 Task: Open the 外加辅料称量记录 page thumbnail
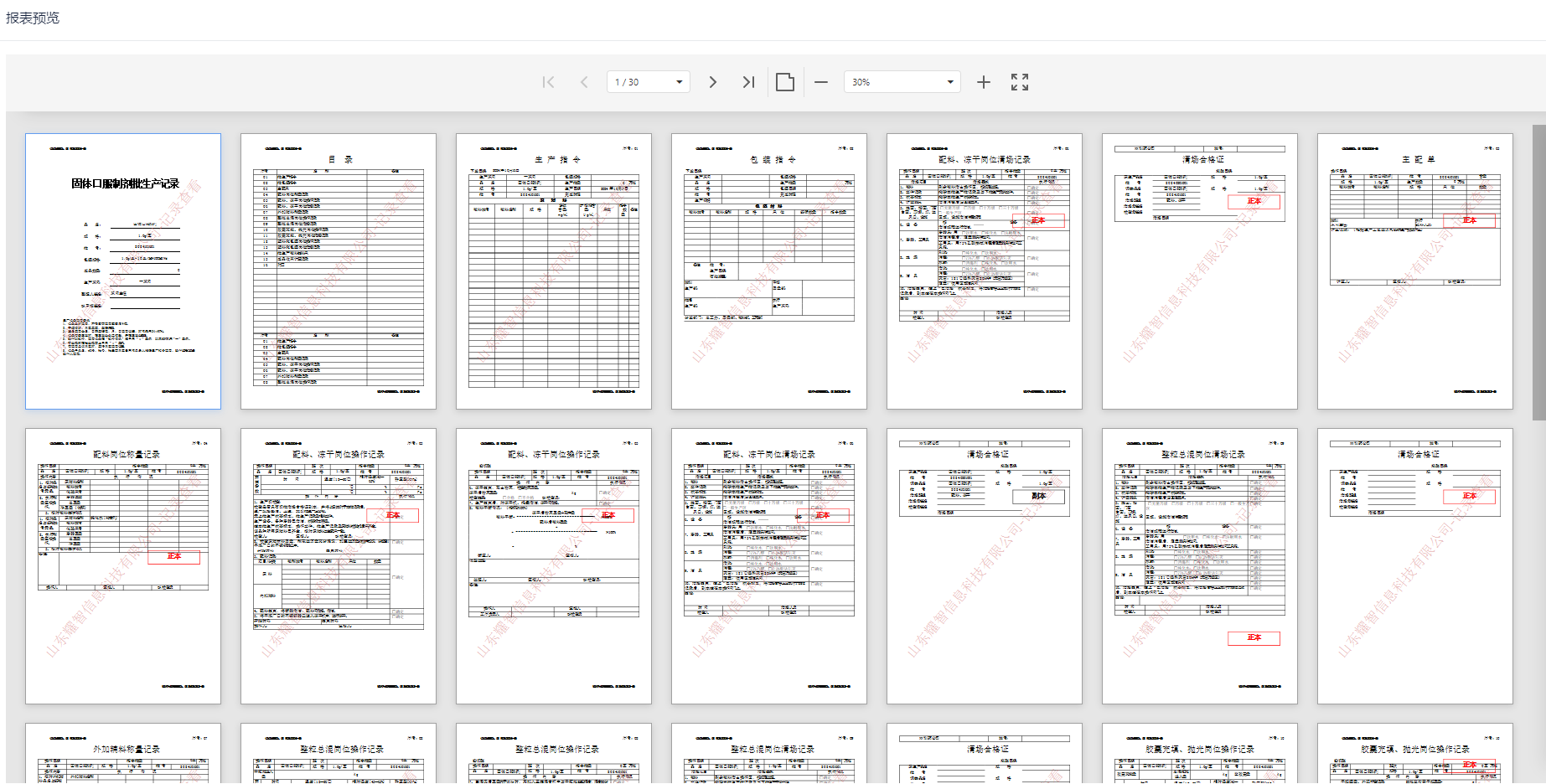click(123, 753)
